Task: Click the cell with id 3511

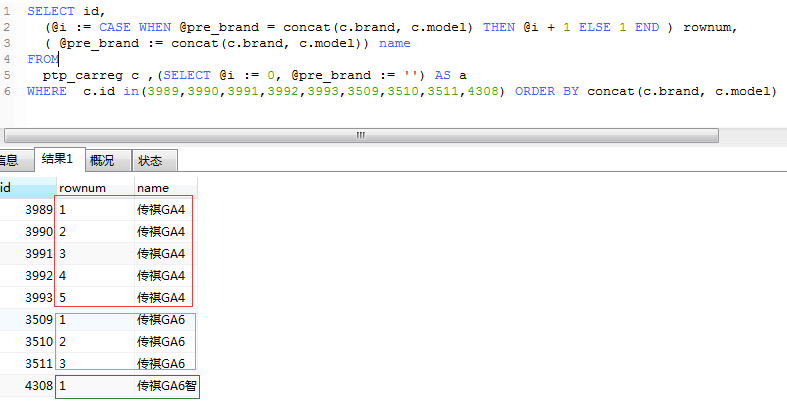Action: pos(28,363)
